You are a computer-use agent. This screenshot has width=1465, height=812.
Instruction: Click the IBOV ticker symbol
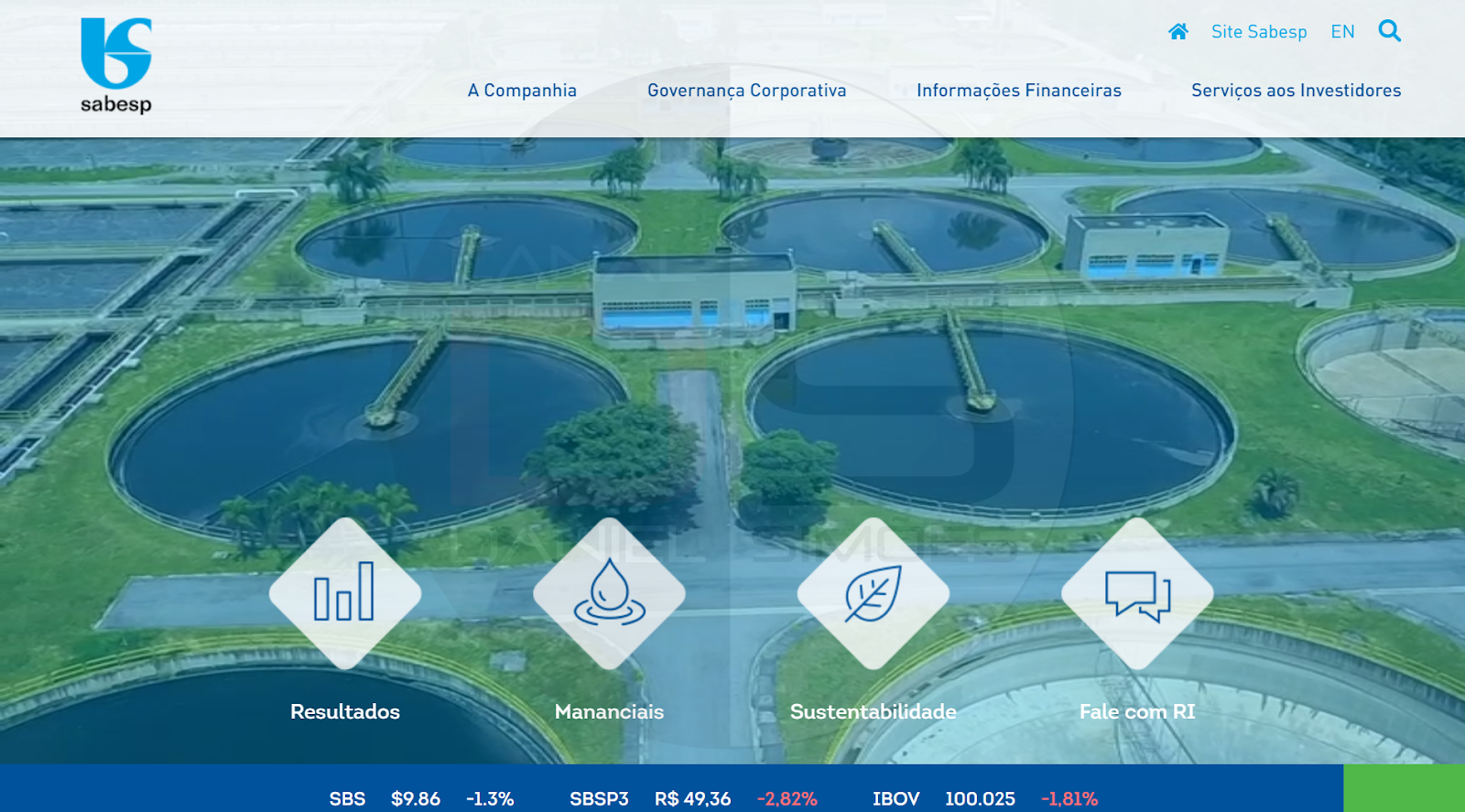tap(895, 799)
